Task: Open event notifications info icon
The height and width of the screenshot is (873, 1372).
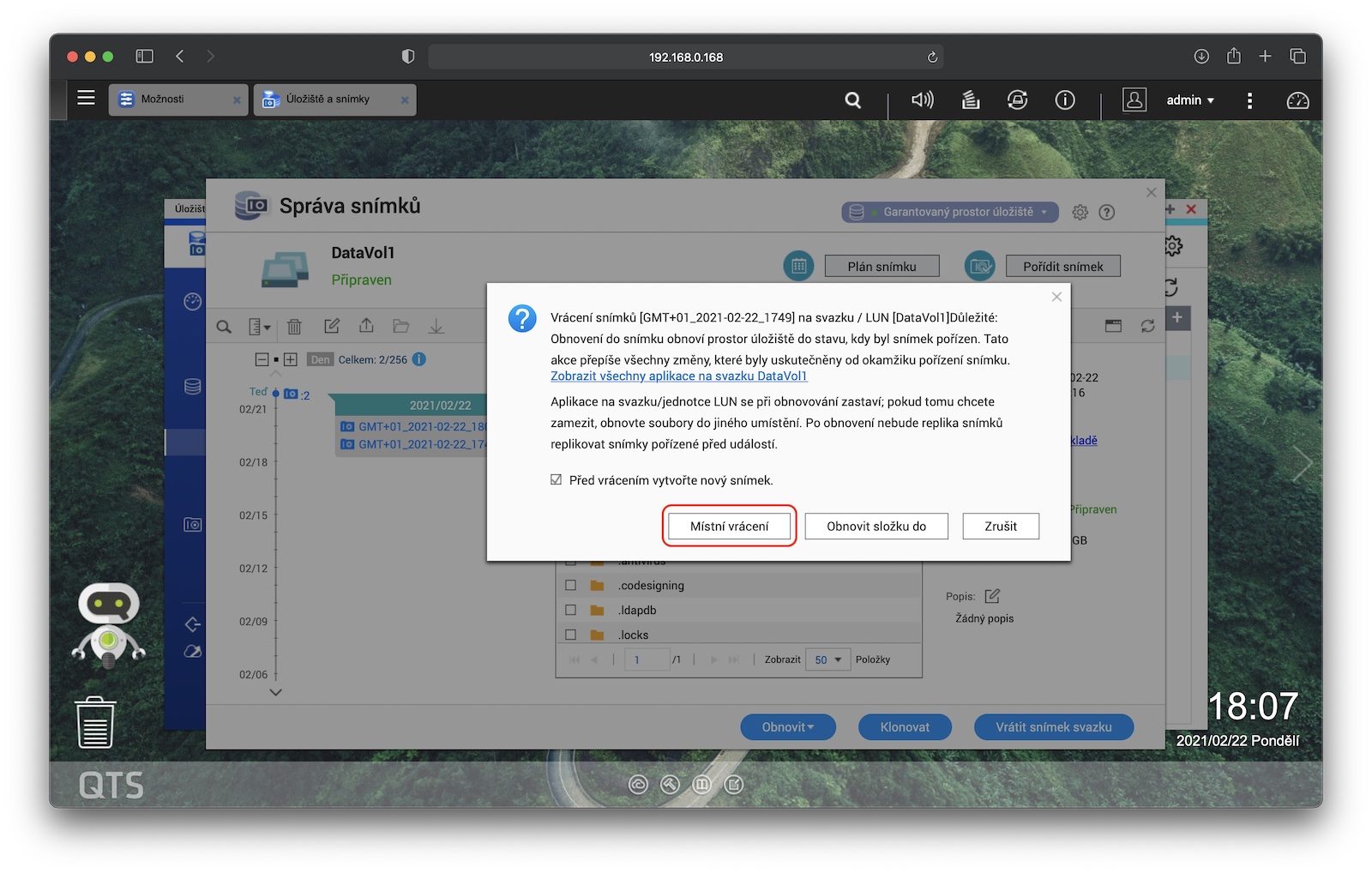Action: pos(1065,99)
